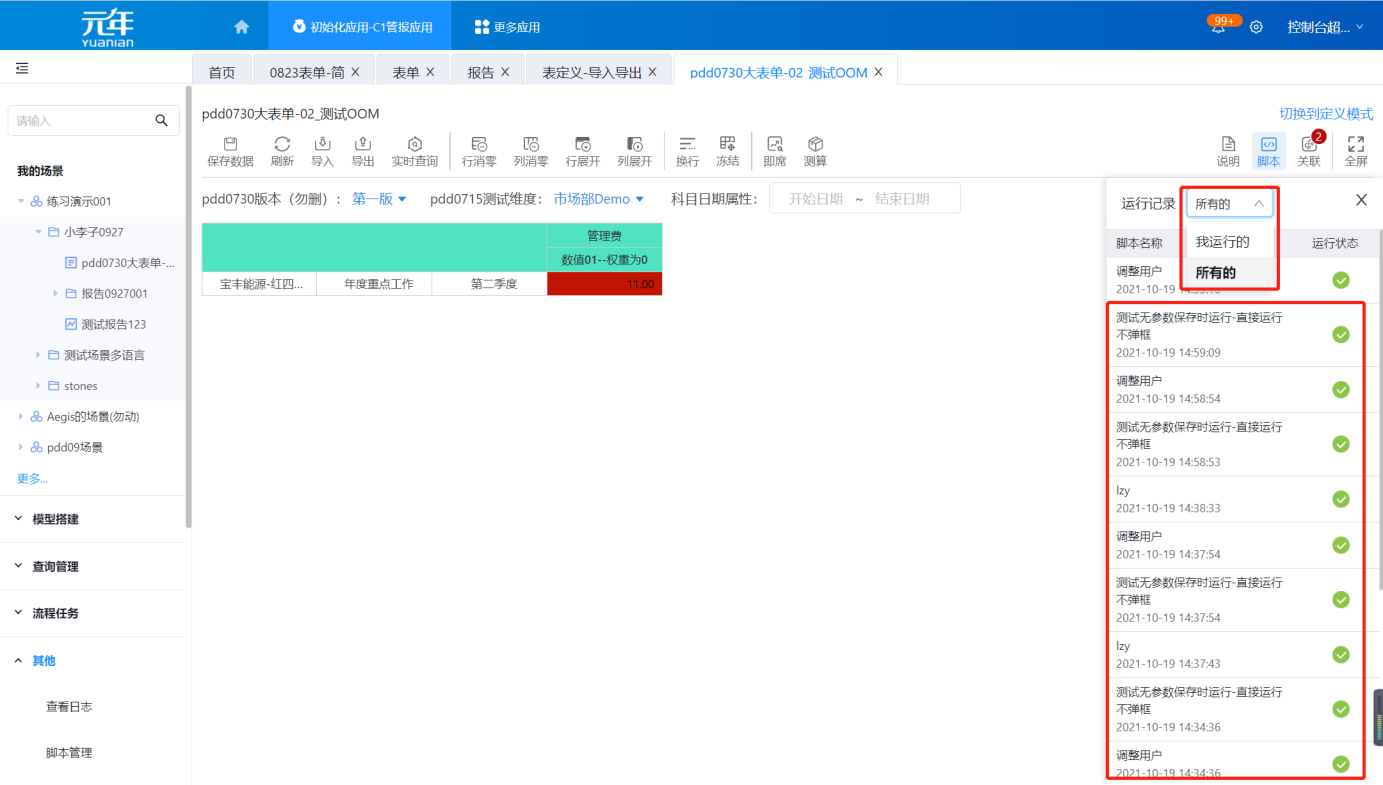The width and height of the screenshot is (1383, 785).
Task: Click the 开始日期 start date field
Action: pyautogui.click(x=815, y=199)
